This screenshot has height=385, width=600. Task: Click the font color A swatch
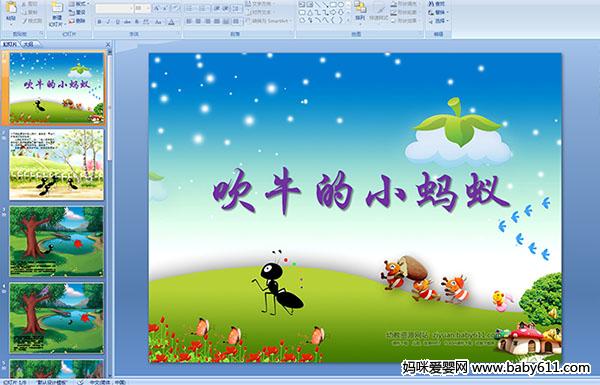coord(171,22)
